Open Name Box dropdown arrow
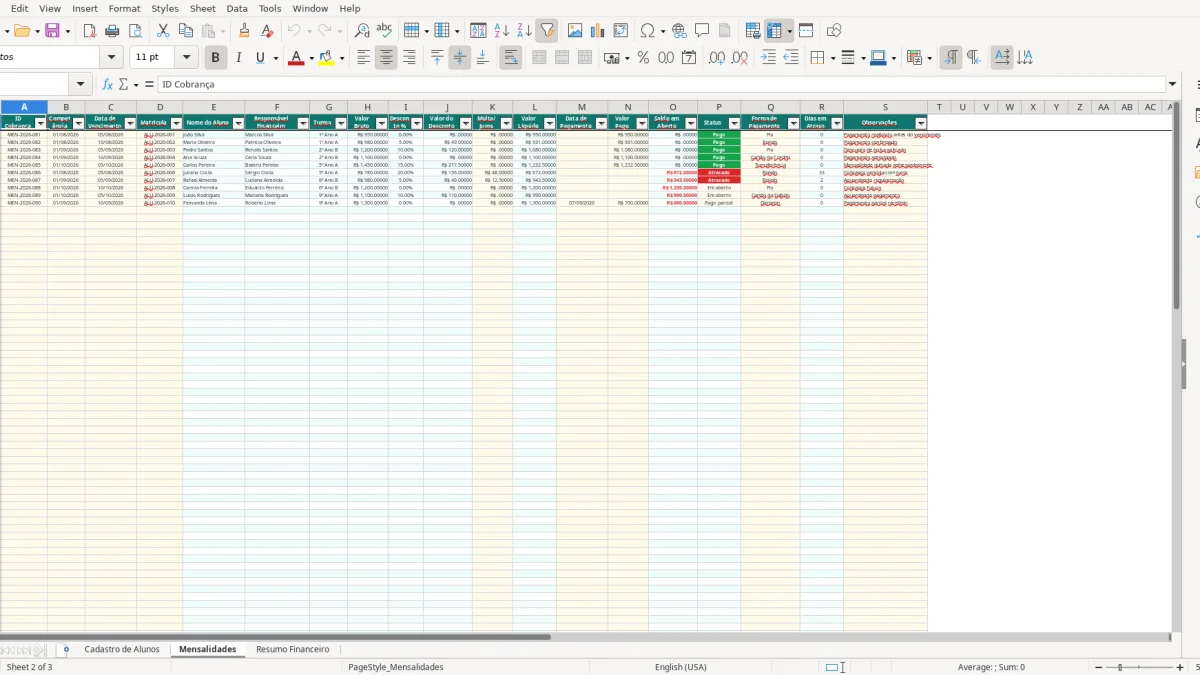 pos(82,84)
